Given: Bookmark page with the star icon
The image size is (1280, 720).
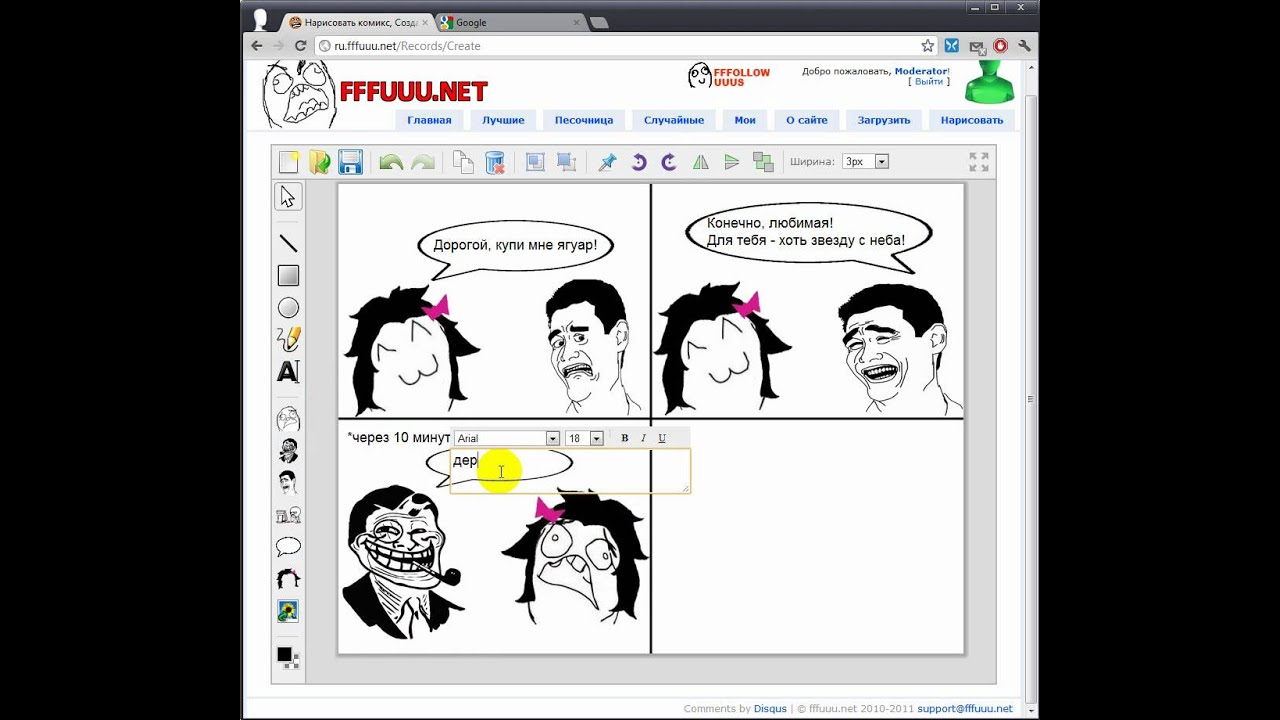Looking at the screenshot, I should 927,46.
